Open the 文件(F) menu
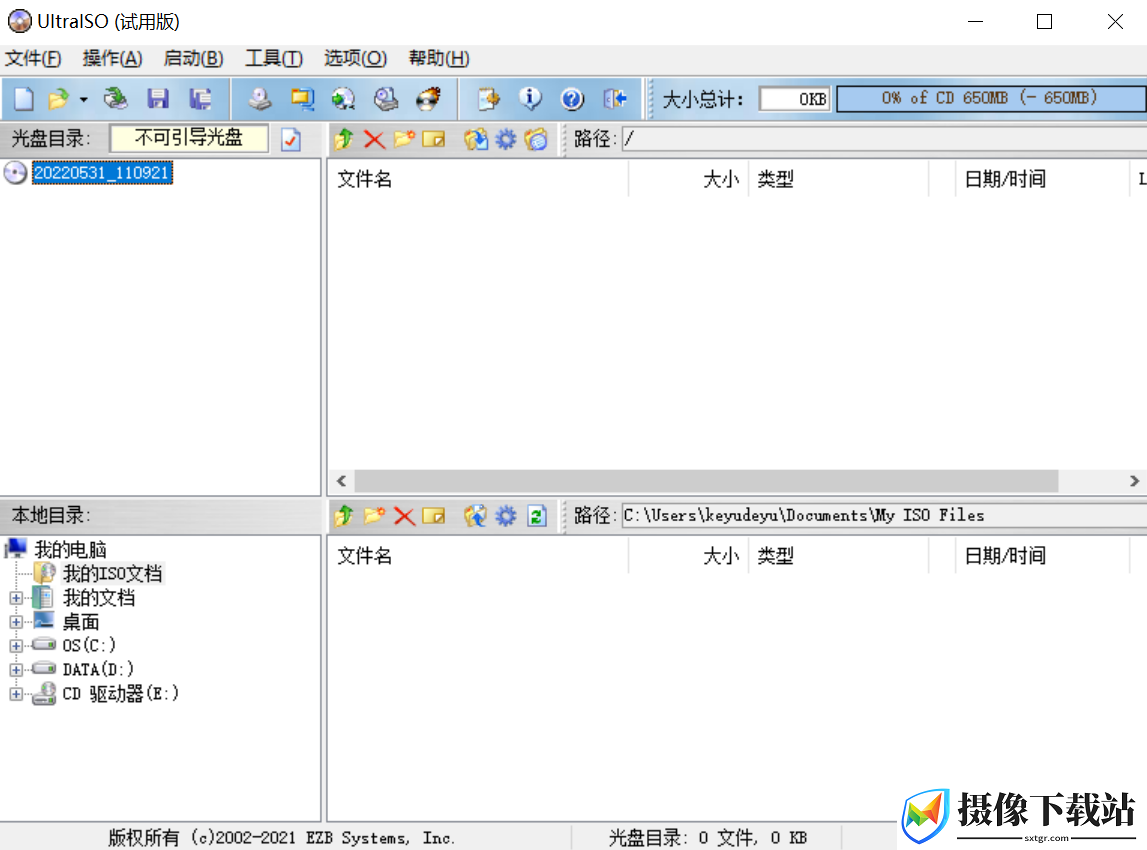 click(33, 59)
